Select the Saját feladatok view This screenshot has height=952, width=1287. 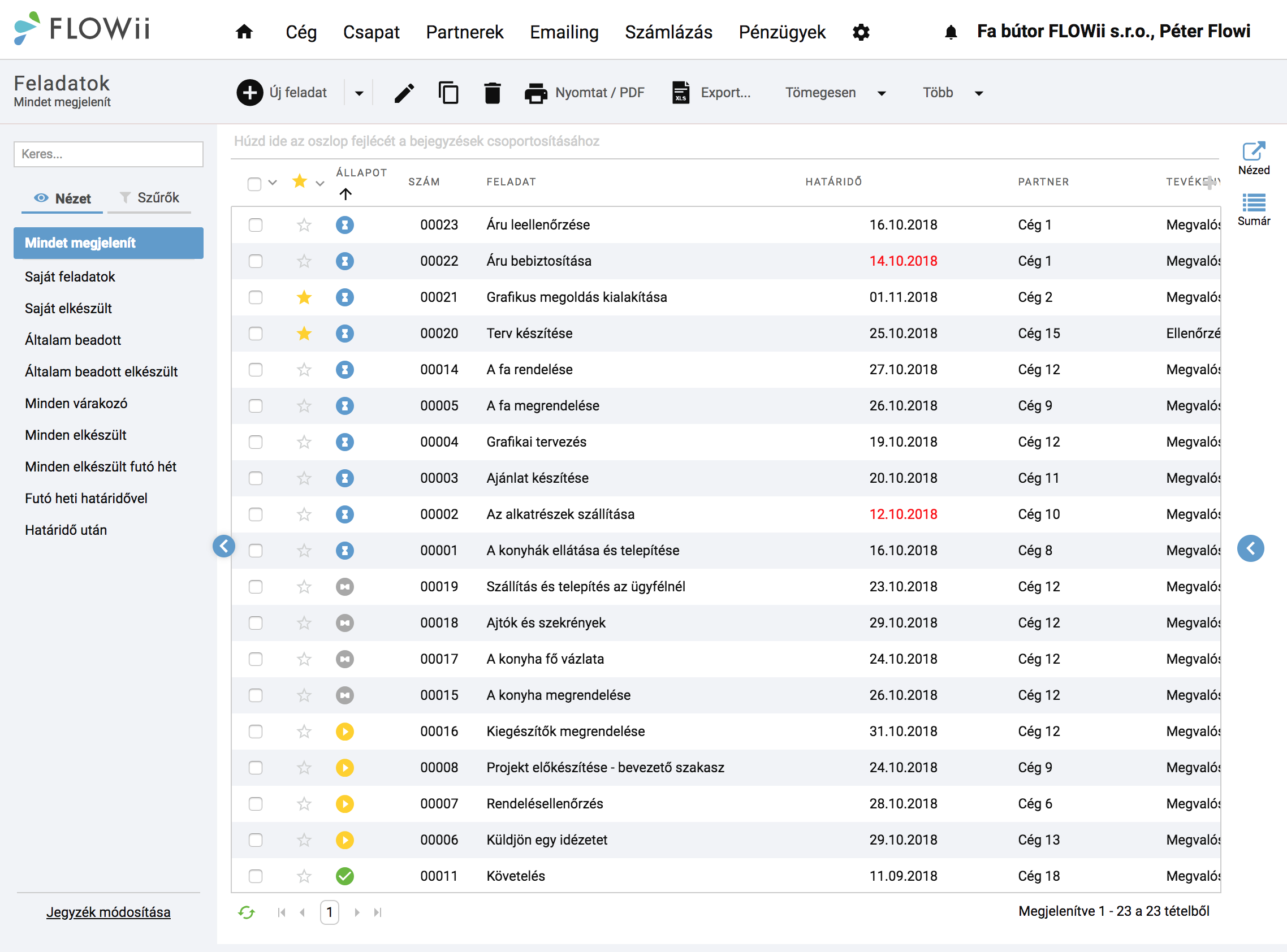pos(70,276)
